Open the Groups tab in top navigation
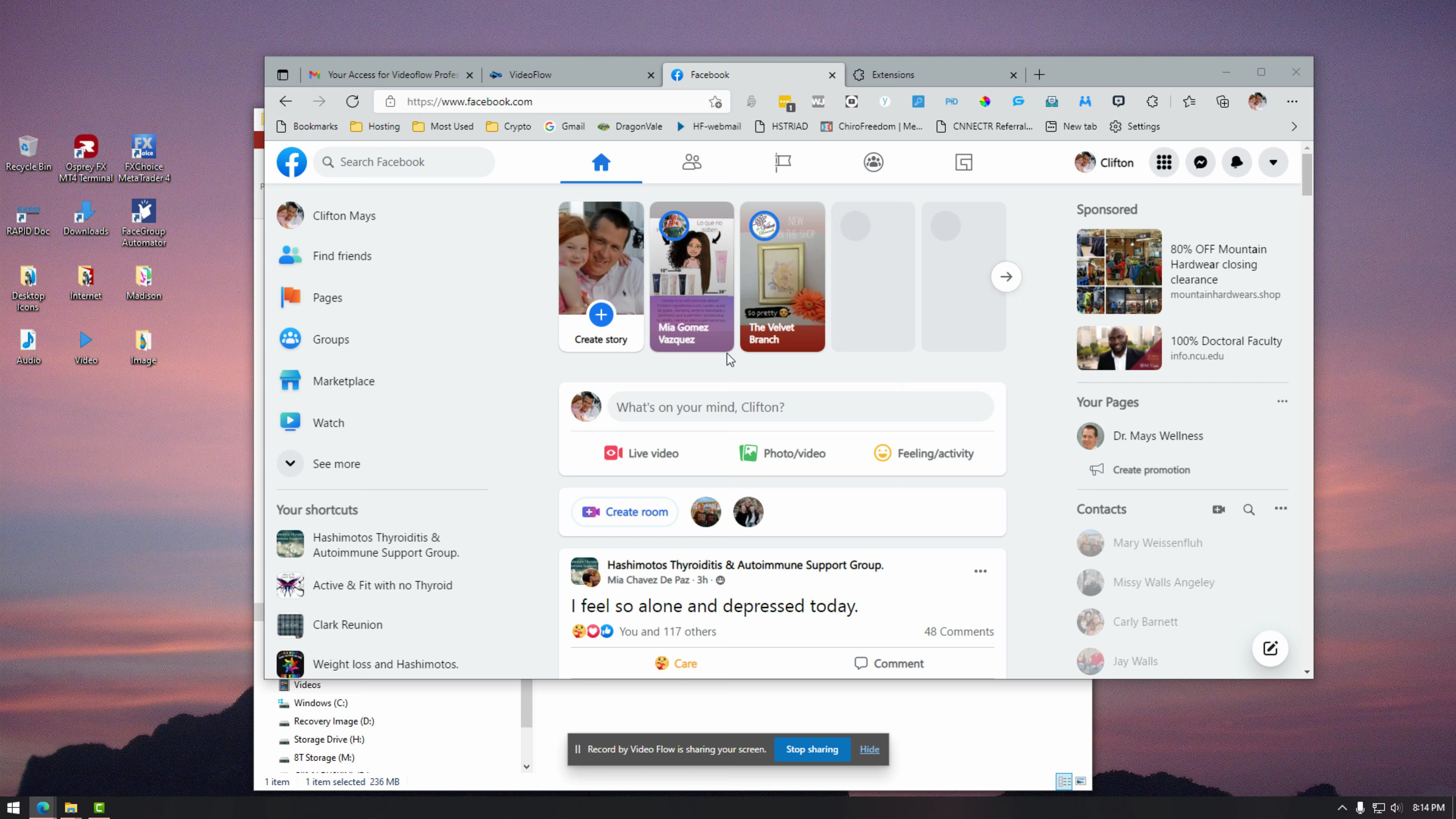This screenshot has width=1456, height=819. (x=873, y=163)
